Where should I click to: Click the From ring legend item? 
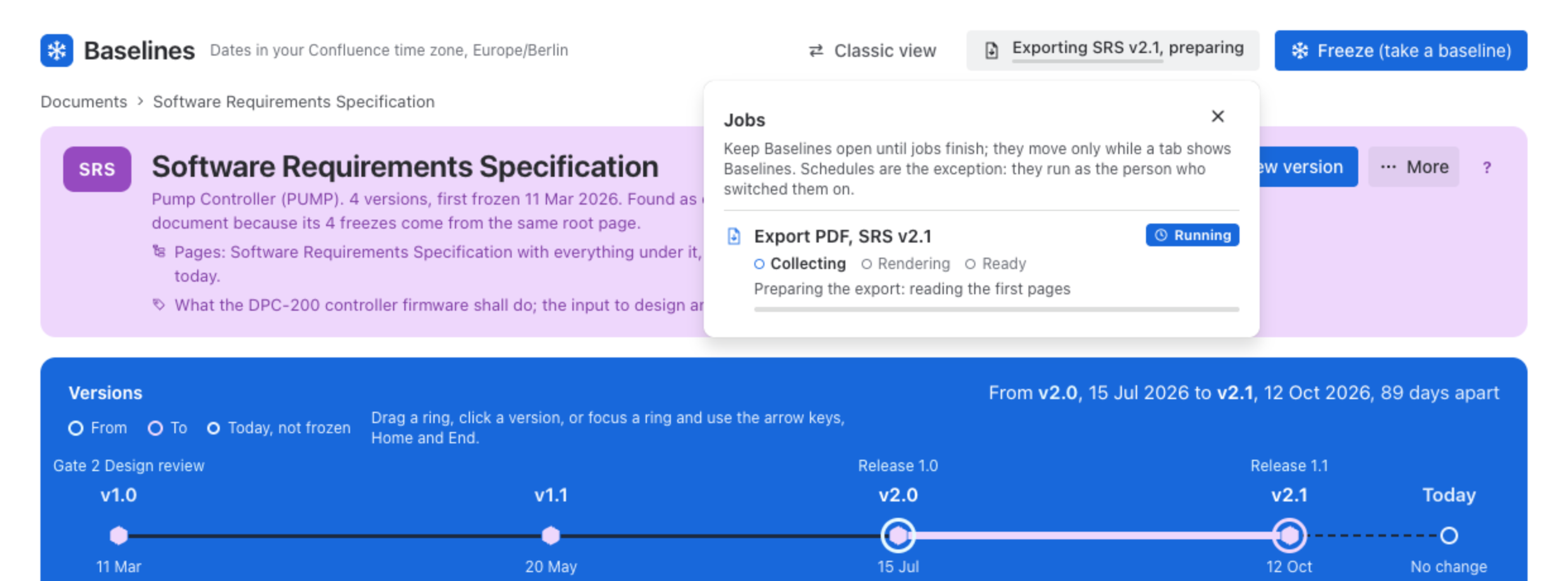coord(98,428)
